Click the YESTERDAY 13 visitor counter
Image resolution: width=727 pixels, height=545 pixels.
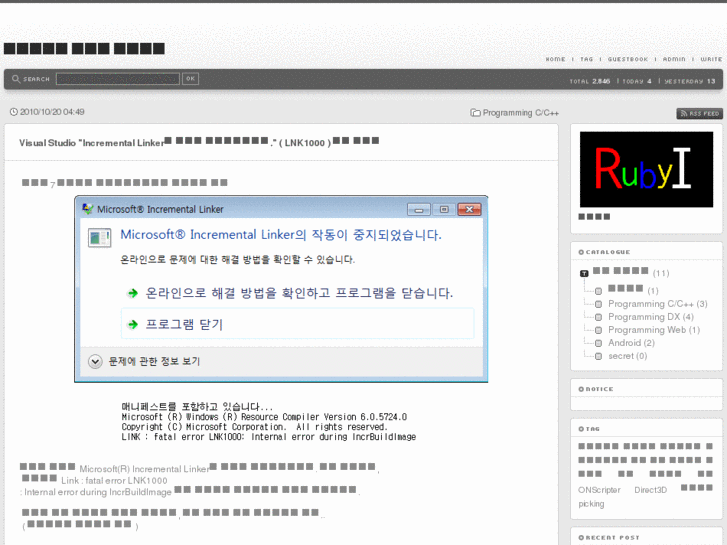[690, 81]
